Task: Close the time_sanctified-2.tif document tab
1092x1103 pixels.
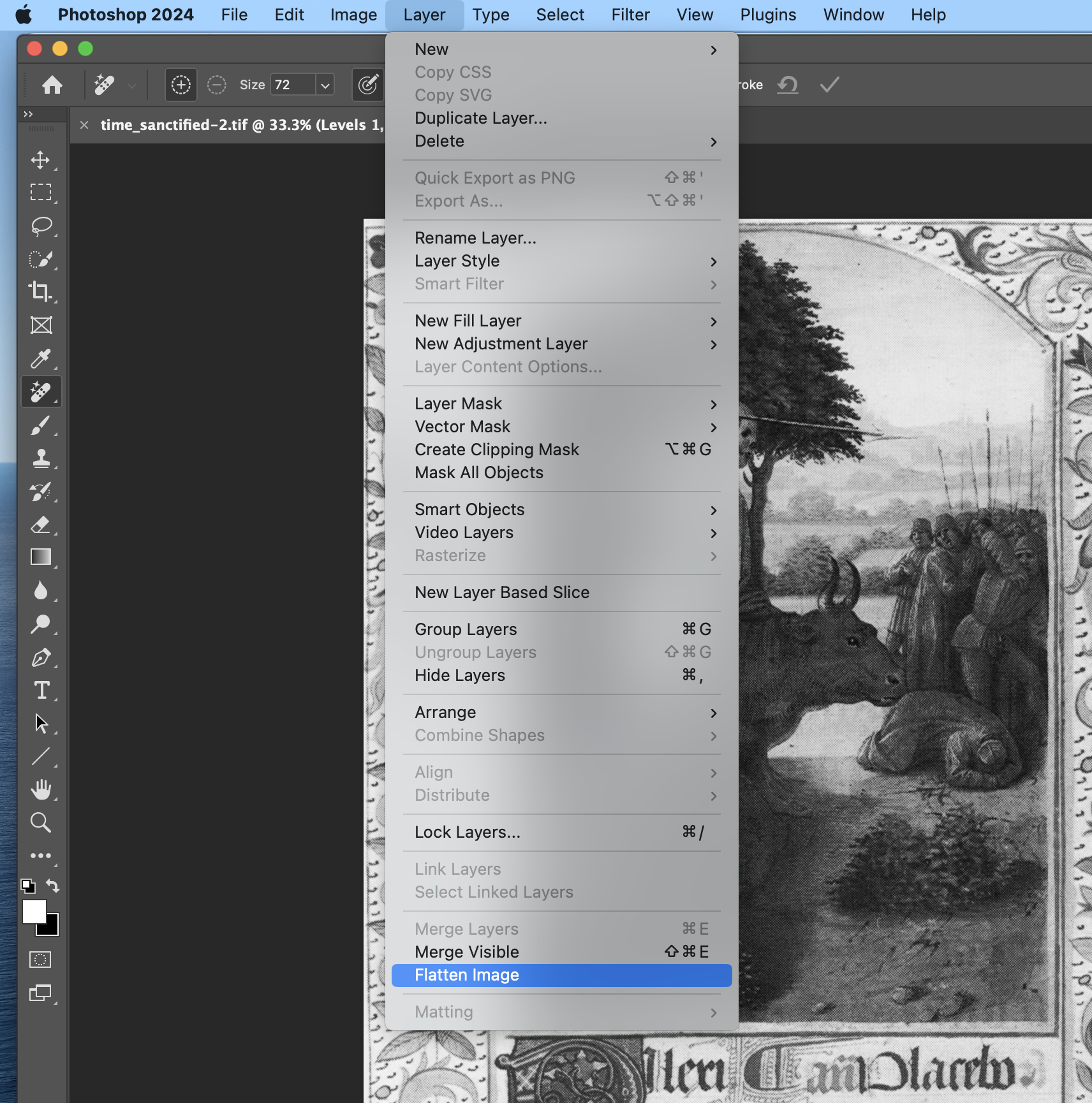Action: click(84, 125)
